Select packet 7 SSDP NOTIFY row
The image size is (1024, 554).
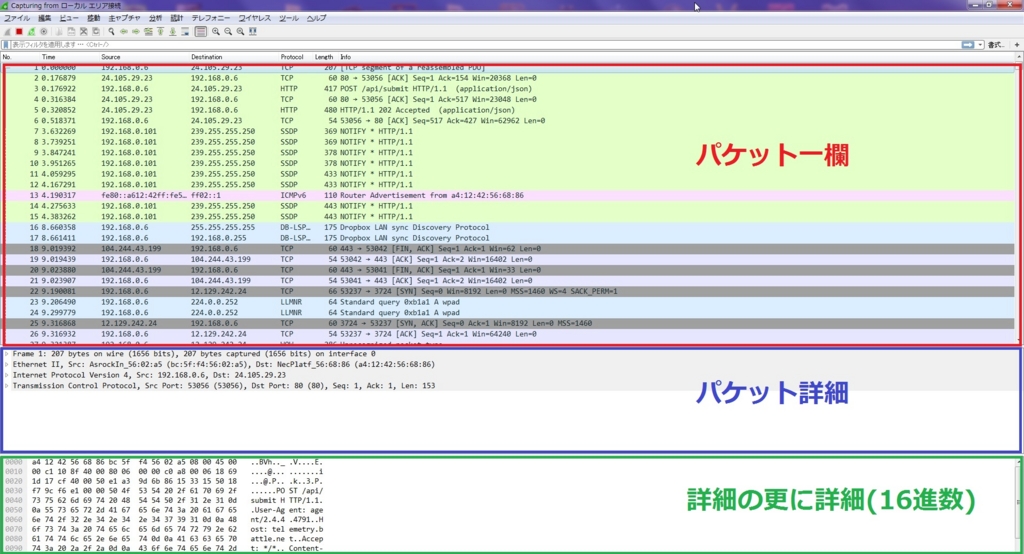pos(509,131)
